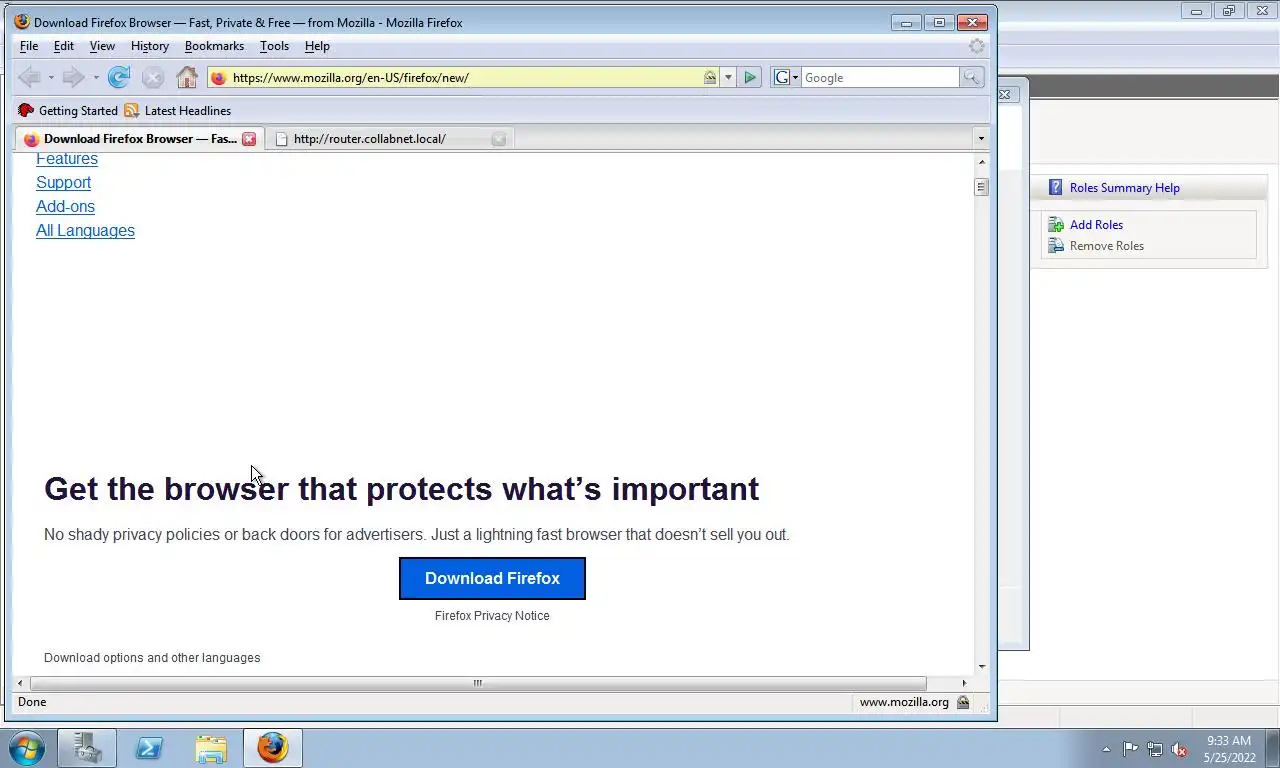Click the taskbar clock showing 9:33 AM
Image resolution: width=1280 pixels, height=768 pixels.
coord(1229,749)
